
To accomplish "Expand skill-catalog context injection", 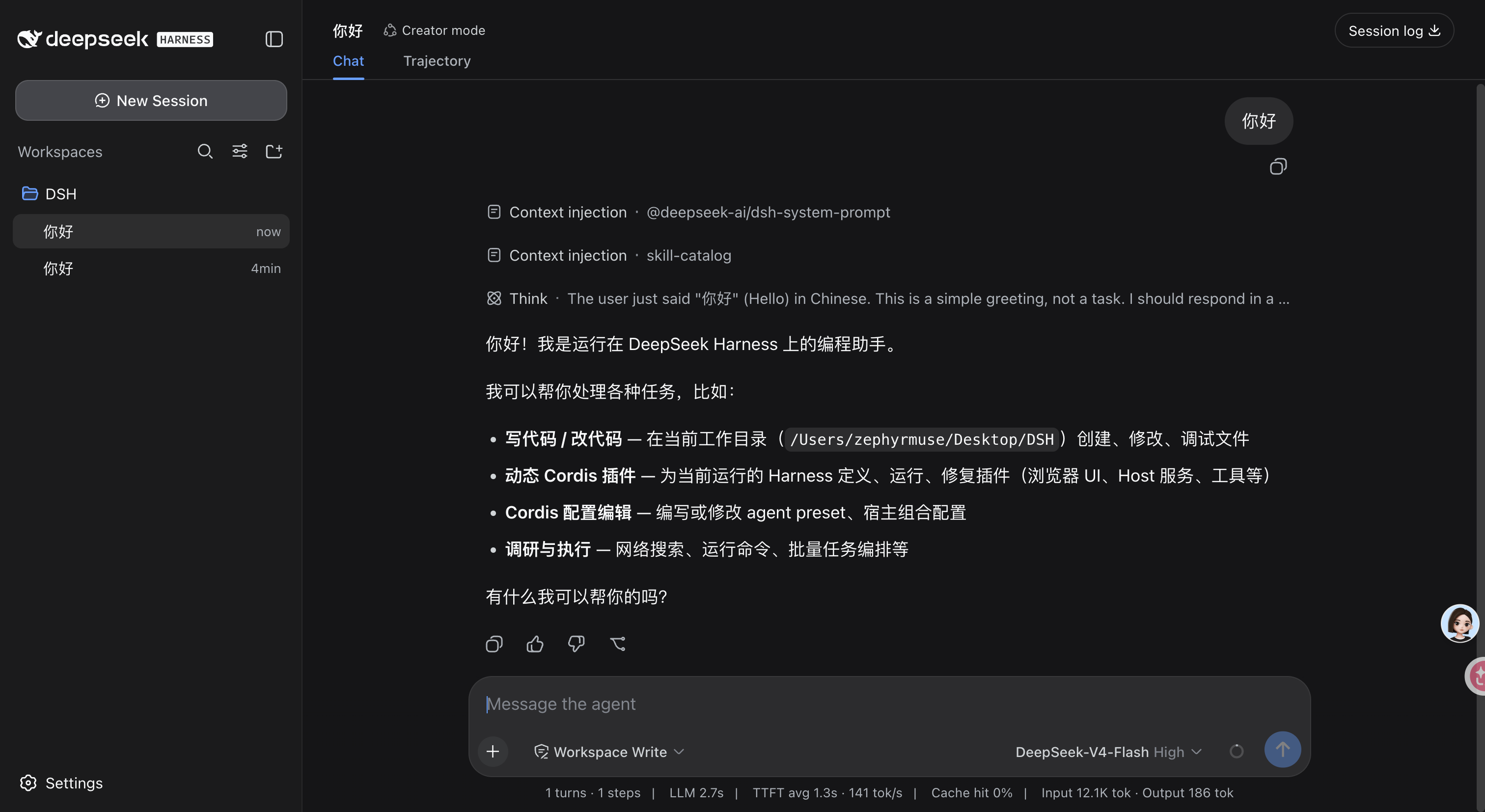I will tap(609, 255).
